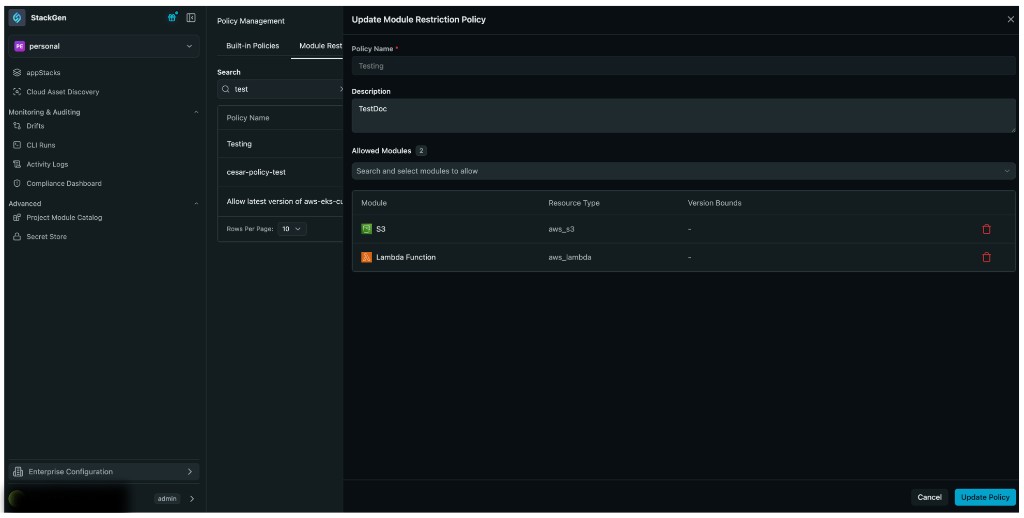Delete the Lambda Function module row
1024x518 pixels.
986,257
